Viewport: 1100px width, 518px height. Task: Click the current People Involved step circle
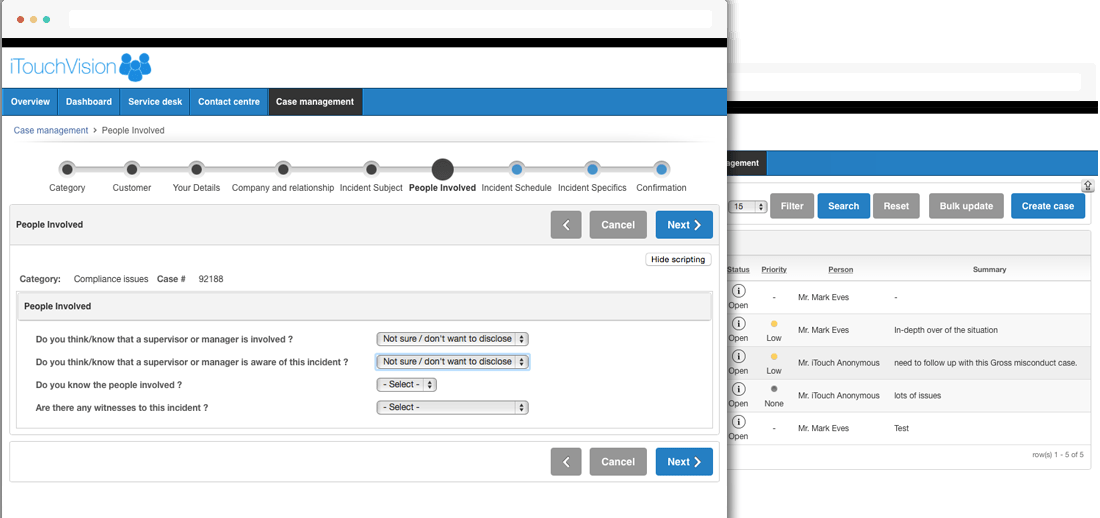pyautogui.click(x=443, y=169)
